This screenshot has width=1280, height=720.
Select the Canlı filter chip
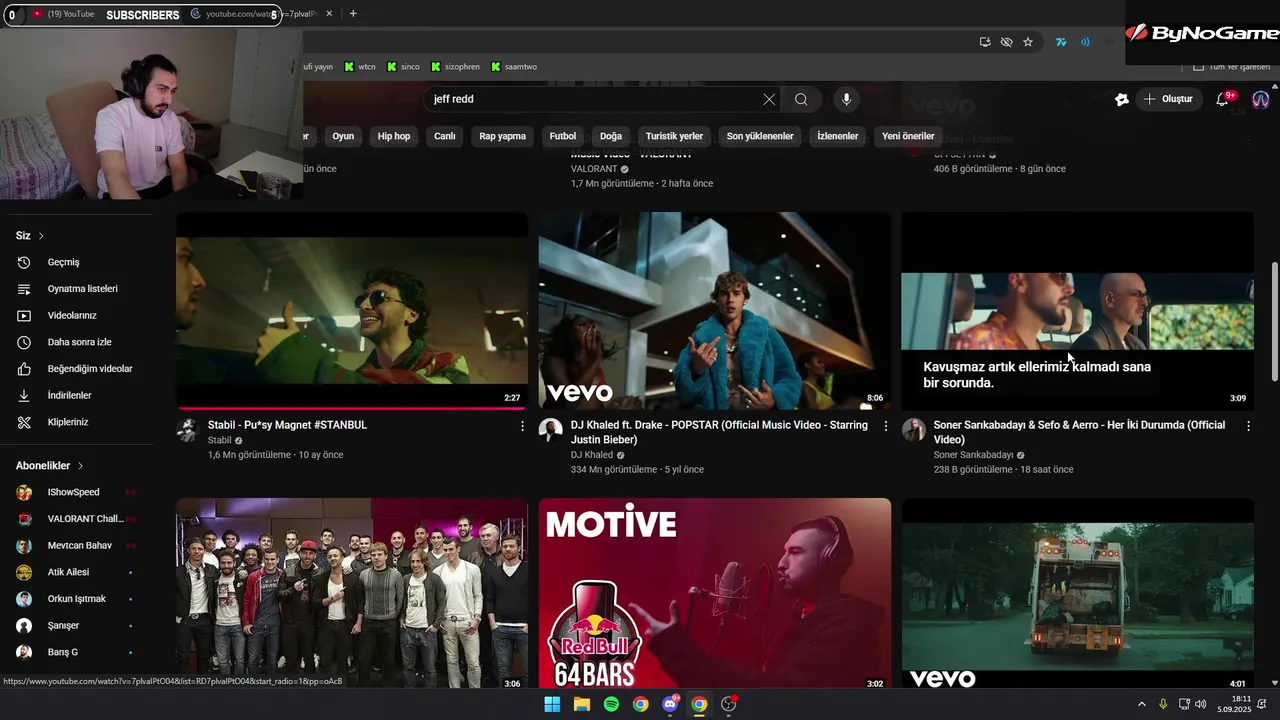click(x=445, y=136)
